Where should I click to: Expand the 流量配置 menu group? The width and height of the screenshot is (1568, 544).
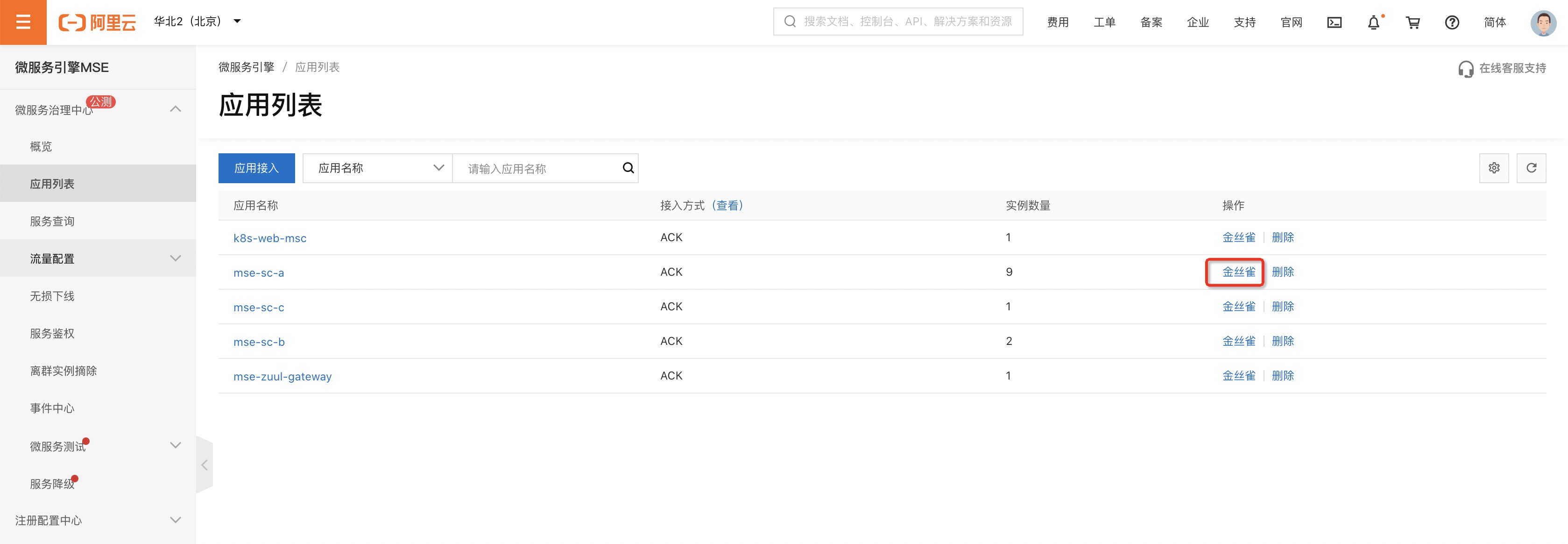tap(98, 258)
